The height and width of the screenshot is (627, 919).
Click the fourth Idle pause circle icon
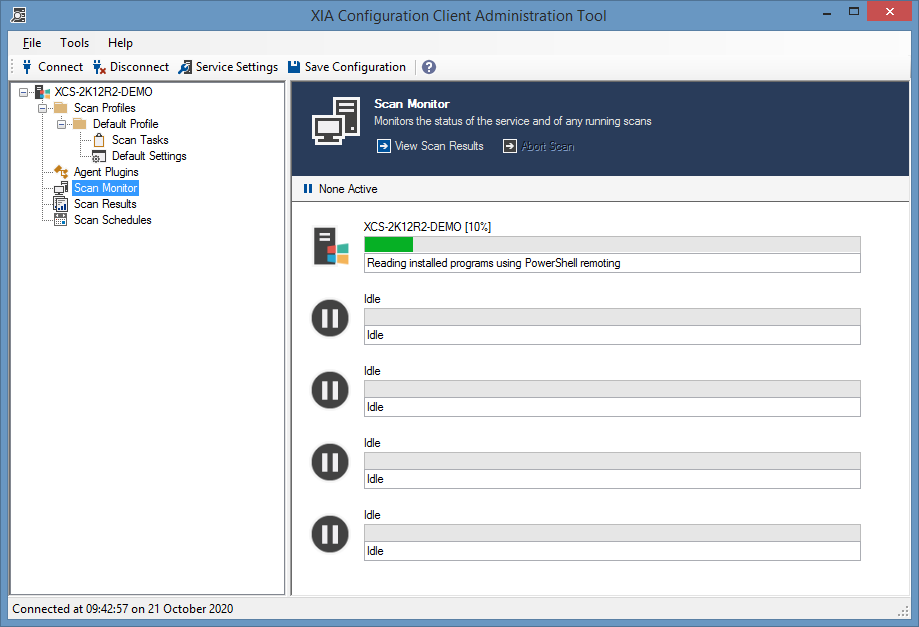click(x=330, y=534)
